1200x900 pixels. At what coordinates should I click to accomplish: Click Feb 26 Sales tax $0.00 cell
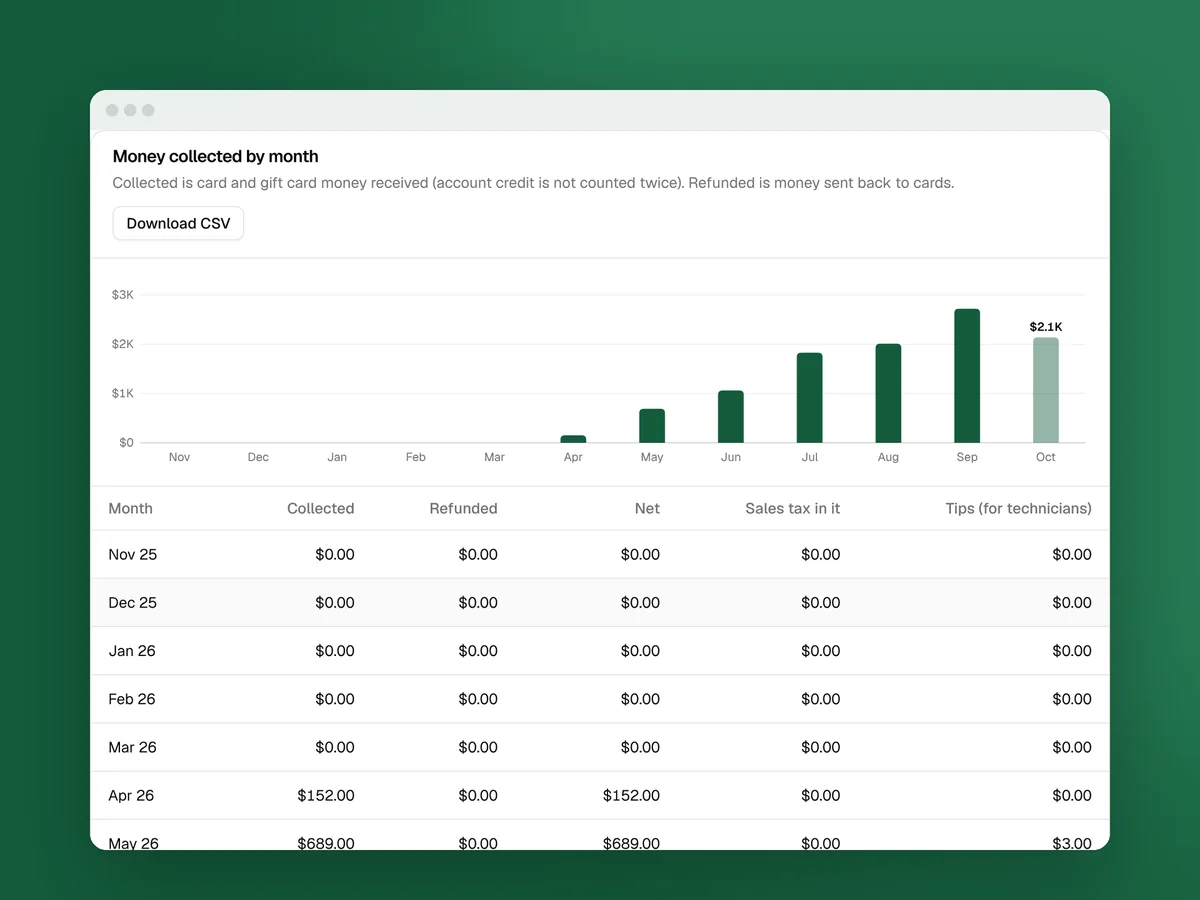tap(821, 699)
